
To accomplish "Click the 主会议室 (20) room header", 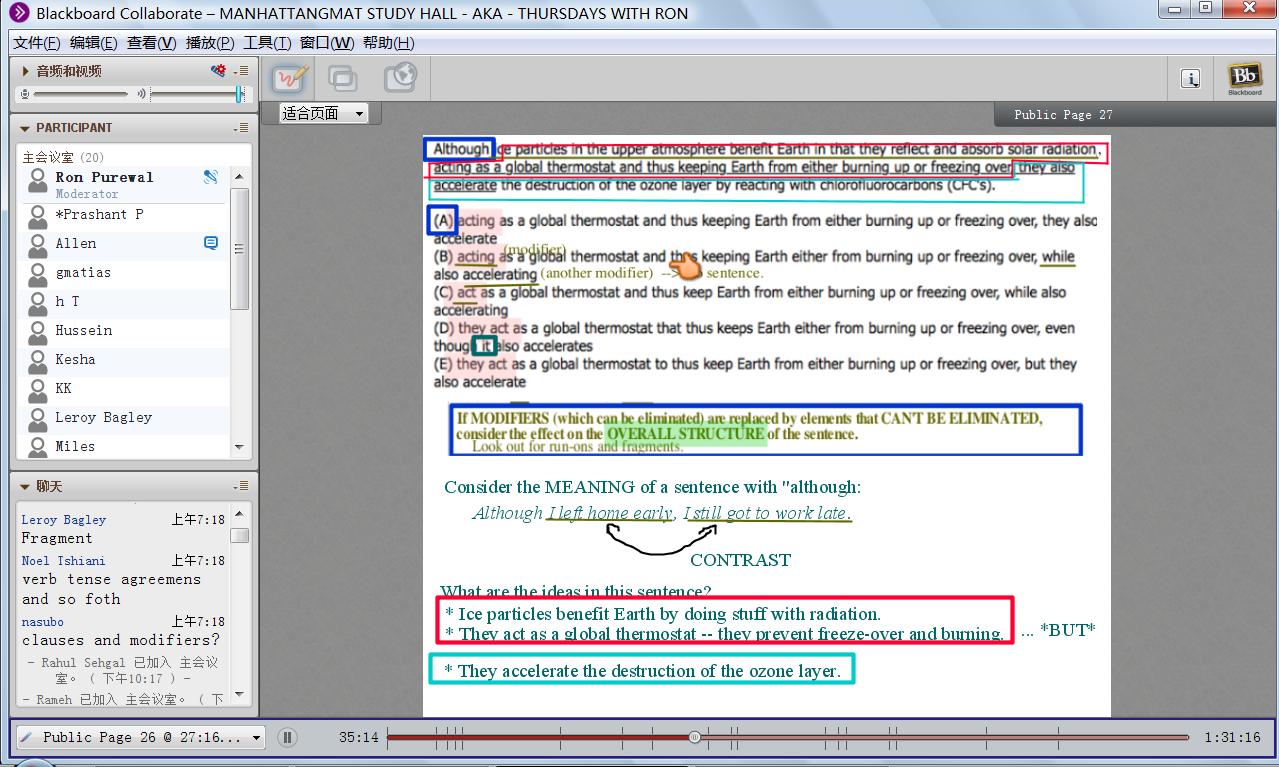I will click(63, 157).
